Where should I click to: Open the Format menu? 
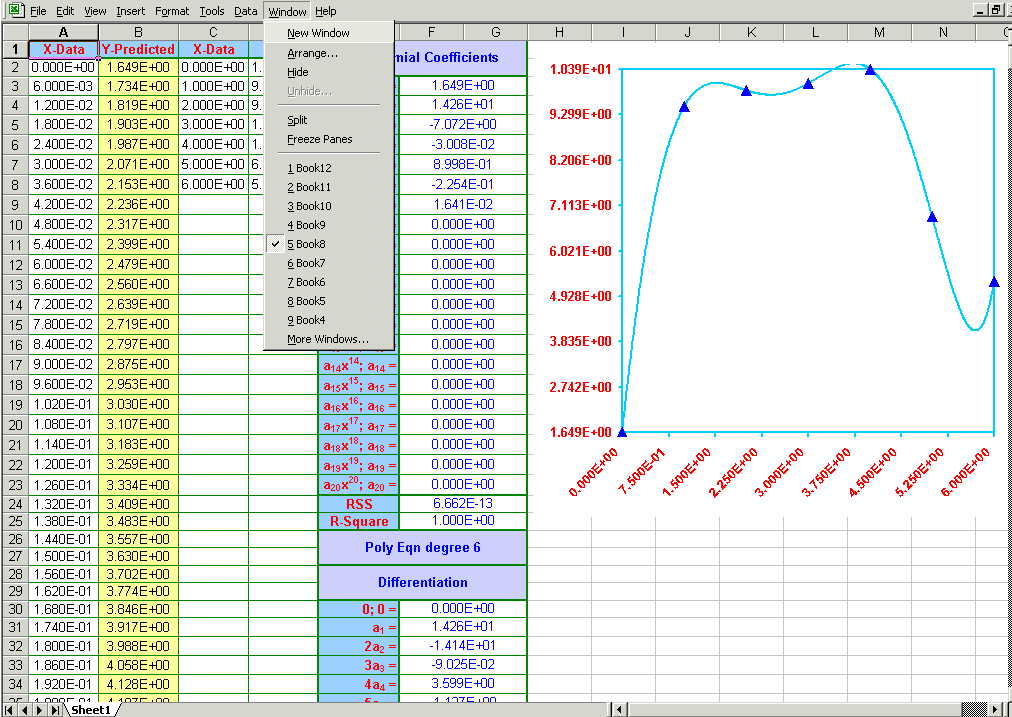pos(172,11)
